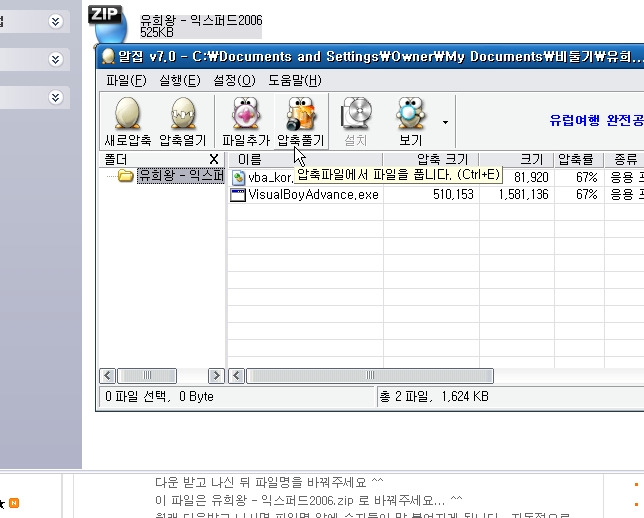Expand the bottom sidebar chevron panel
This screenshot has width=644, height=518.
tap(55, 97)
